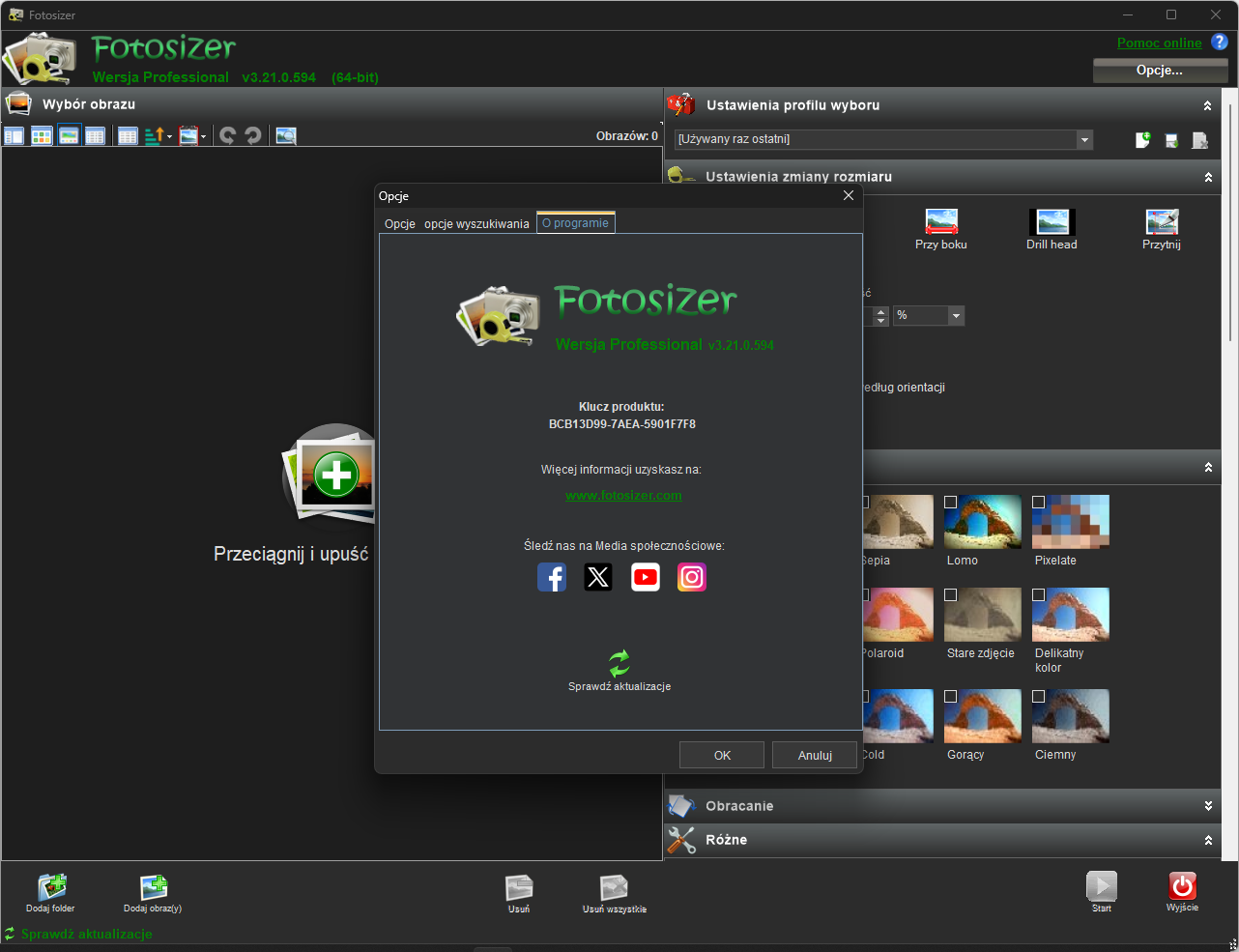The image size is (1239, 952).
Task: Click the Usuń wszystkie icon
Action: click(x=615, y=887)
